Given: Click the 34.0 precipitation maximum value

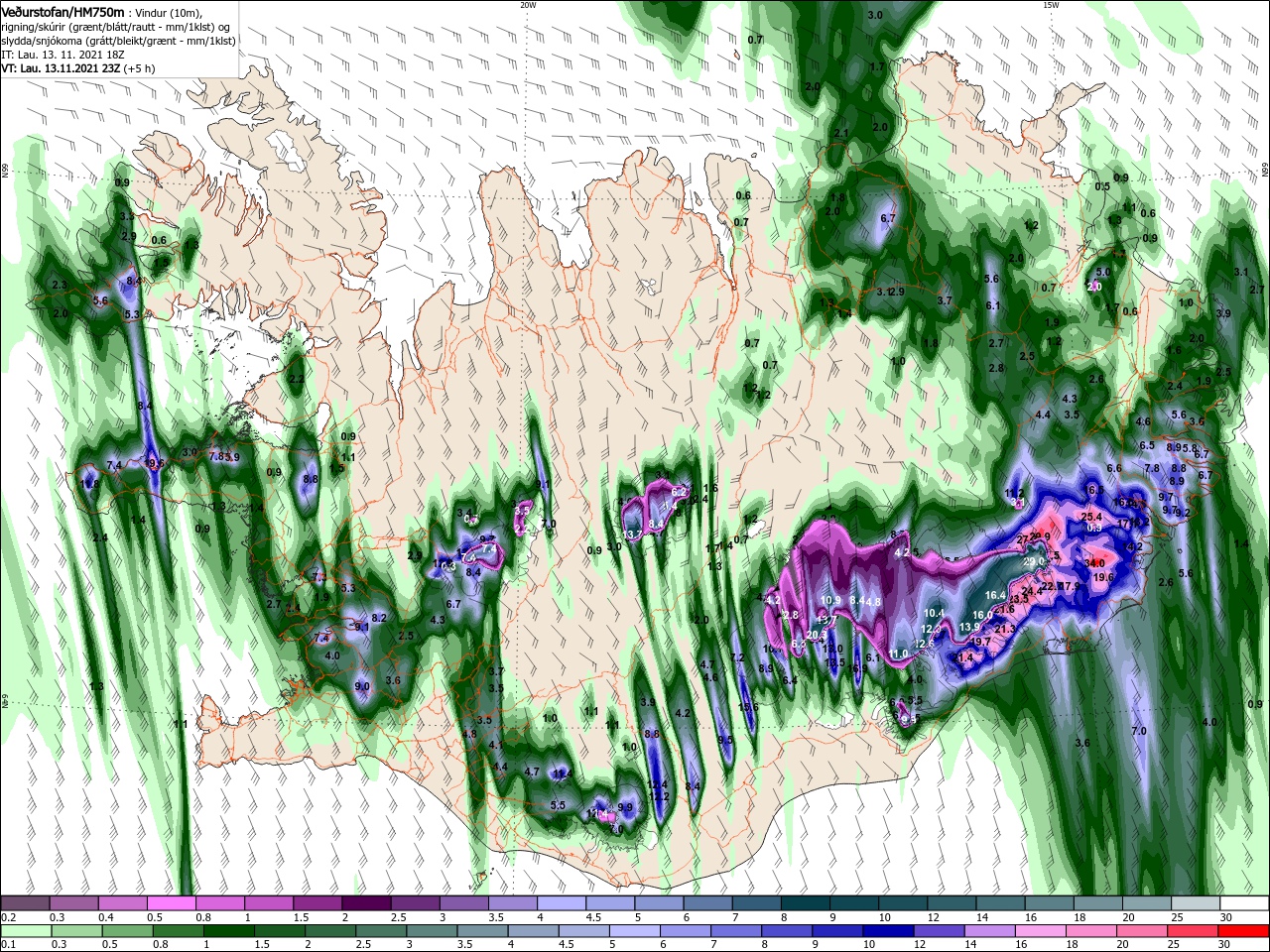Looking at the screenshot, I should coord(1094,563).
